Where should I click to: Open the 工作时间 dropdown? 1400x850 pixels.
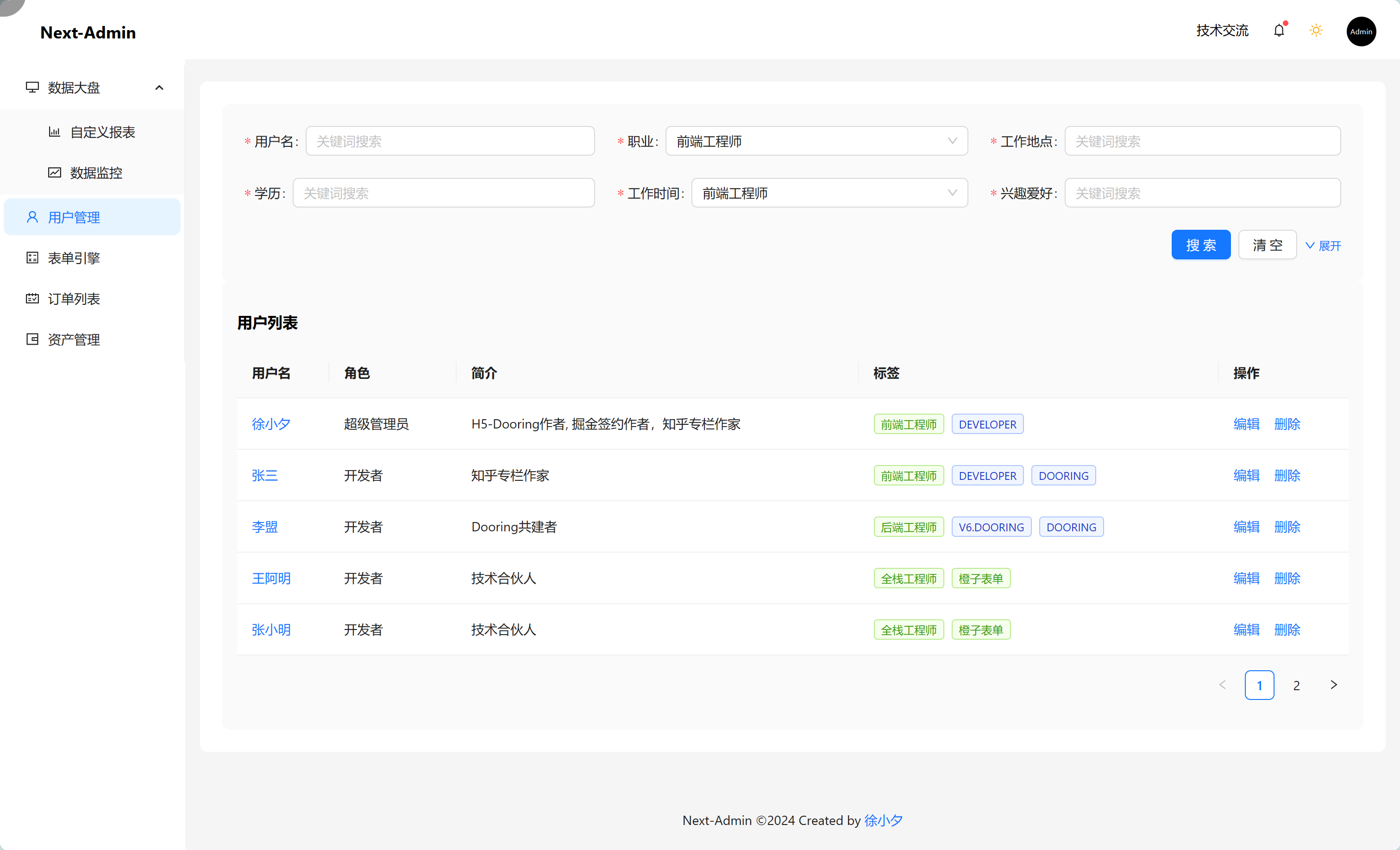(829, 193)
